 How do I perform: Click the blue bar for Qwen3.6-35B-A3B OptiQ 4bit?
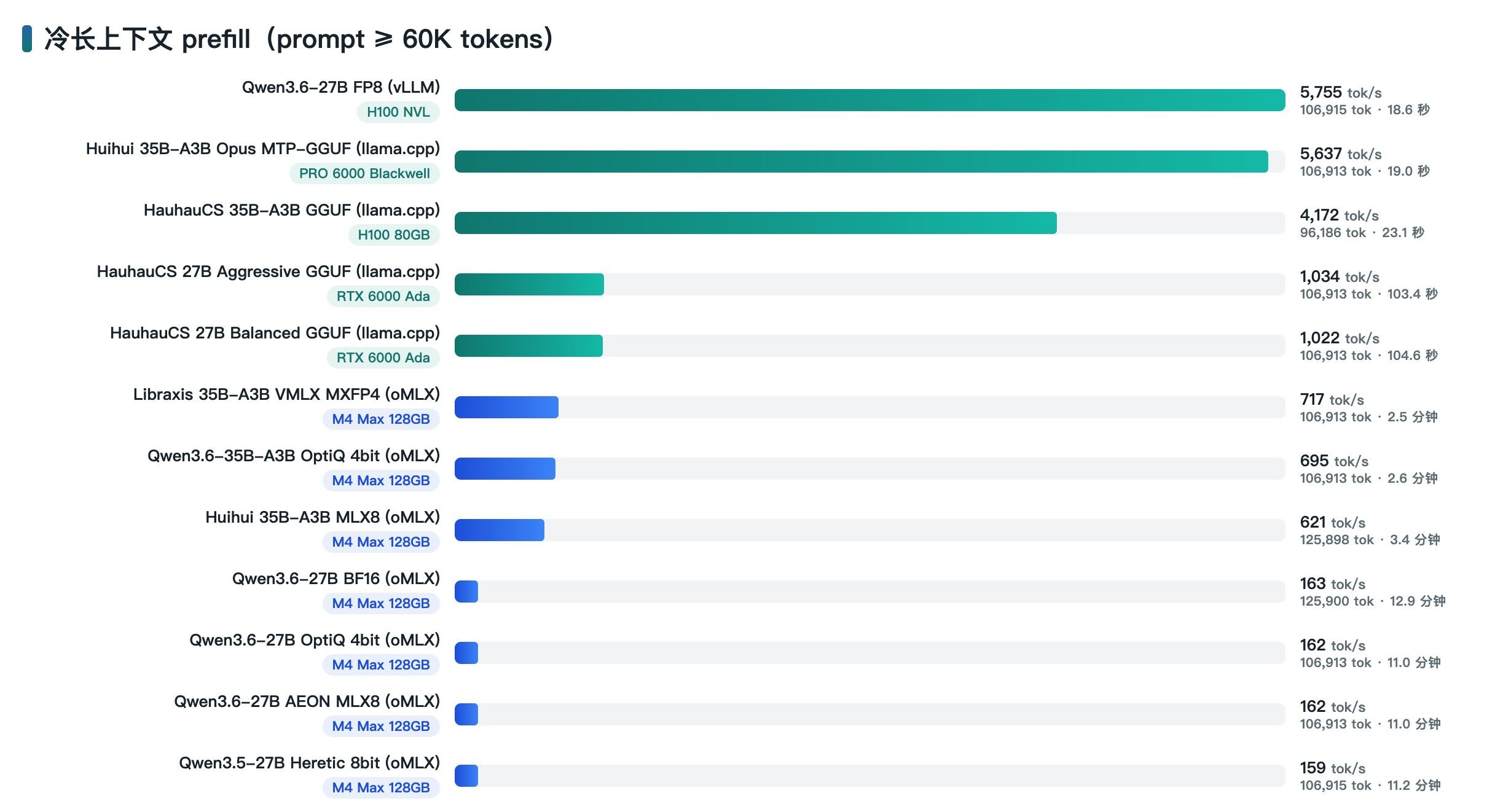[x=505, y=469]
